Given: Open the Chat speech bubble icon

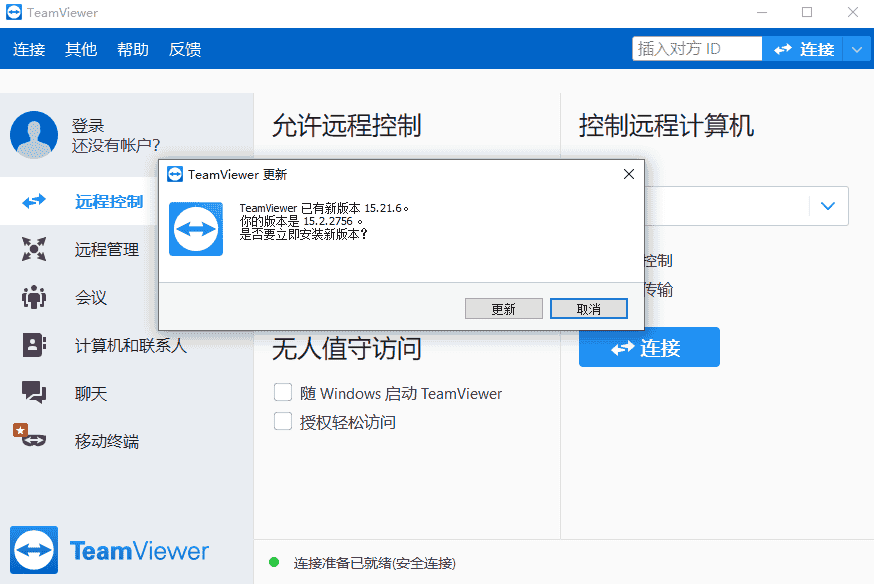Looking at the screenshot, I should [34, 393].
